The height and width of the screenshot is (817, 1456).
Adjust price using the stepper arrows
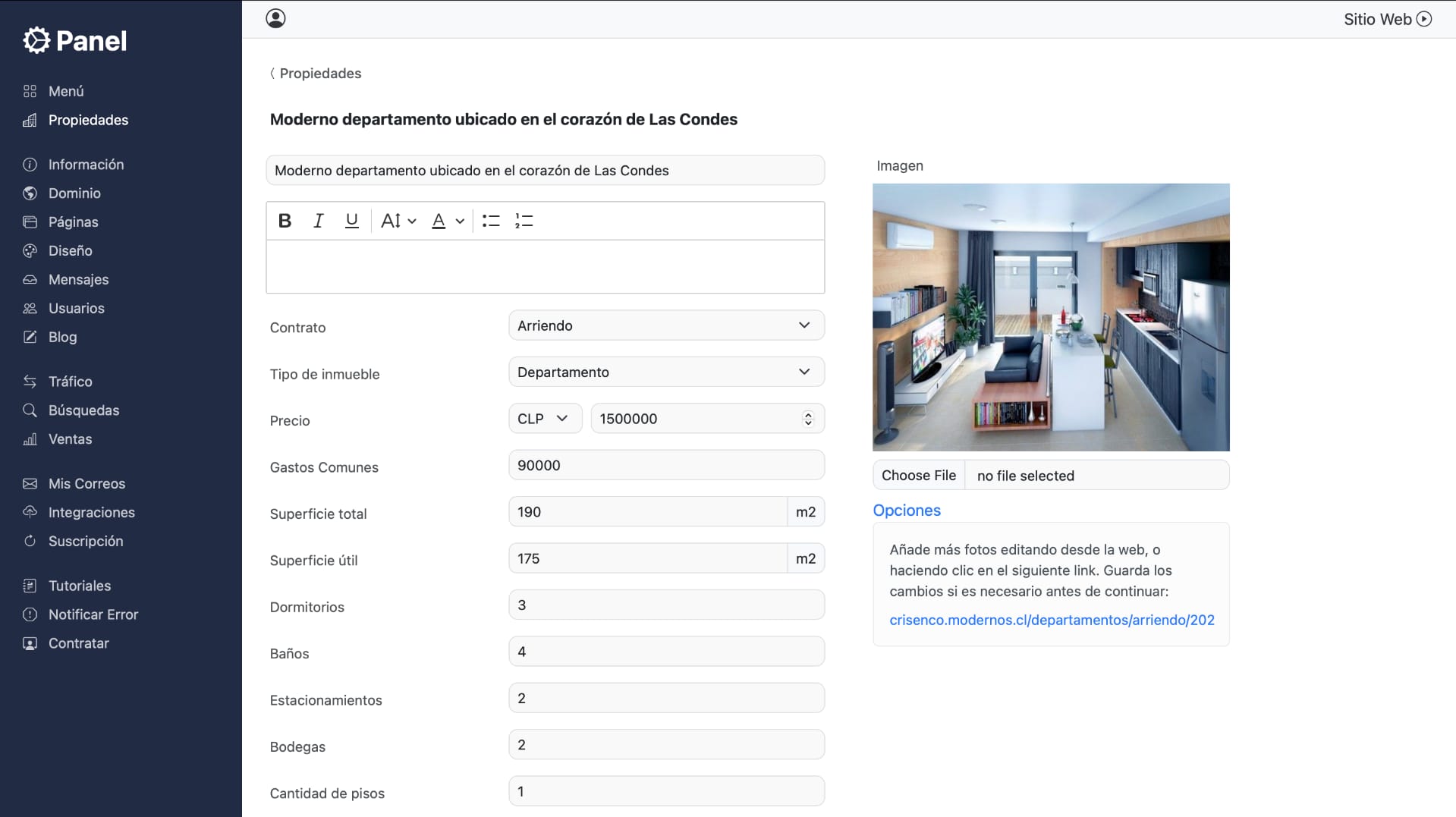(808, 419)
